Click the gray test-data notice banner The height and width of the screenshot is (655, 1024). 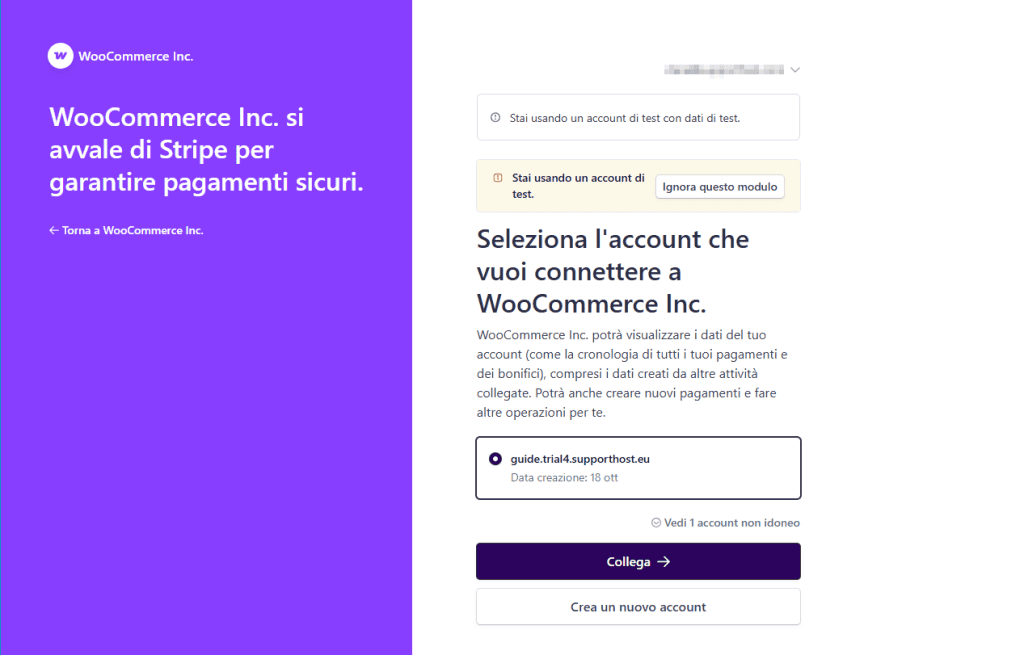pos(637,117)
